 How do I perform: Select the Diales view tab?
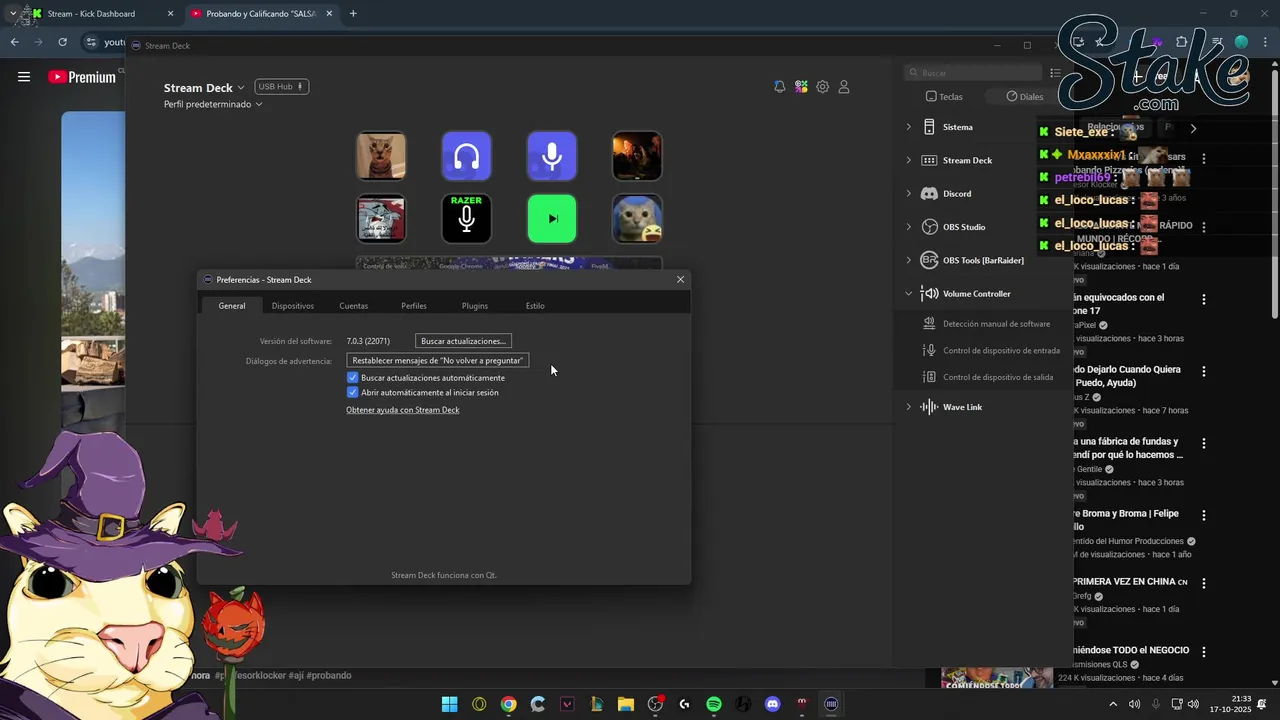[x=1025, y=97]
